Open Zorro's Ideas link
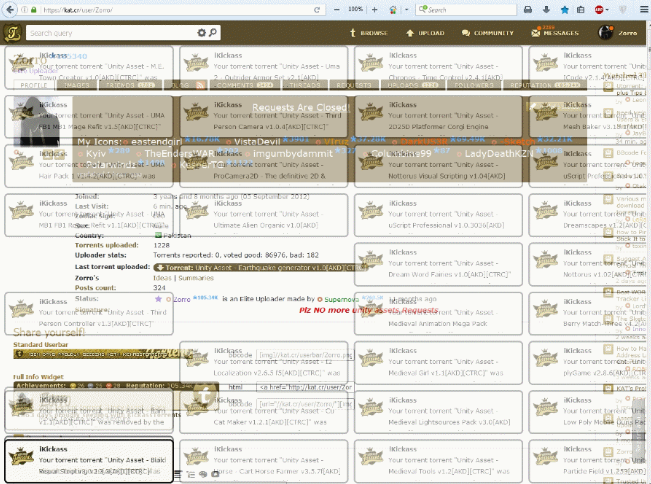 [162, 278]
